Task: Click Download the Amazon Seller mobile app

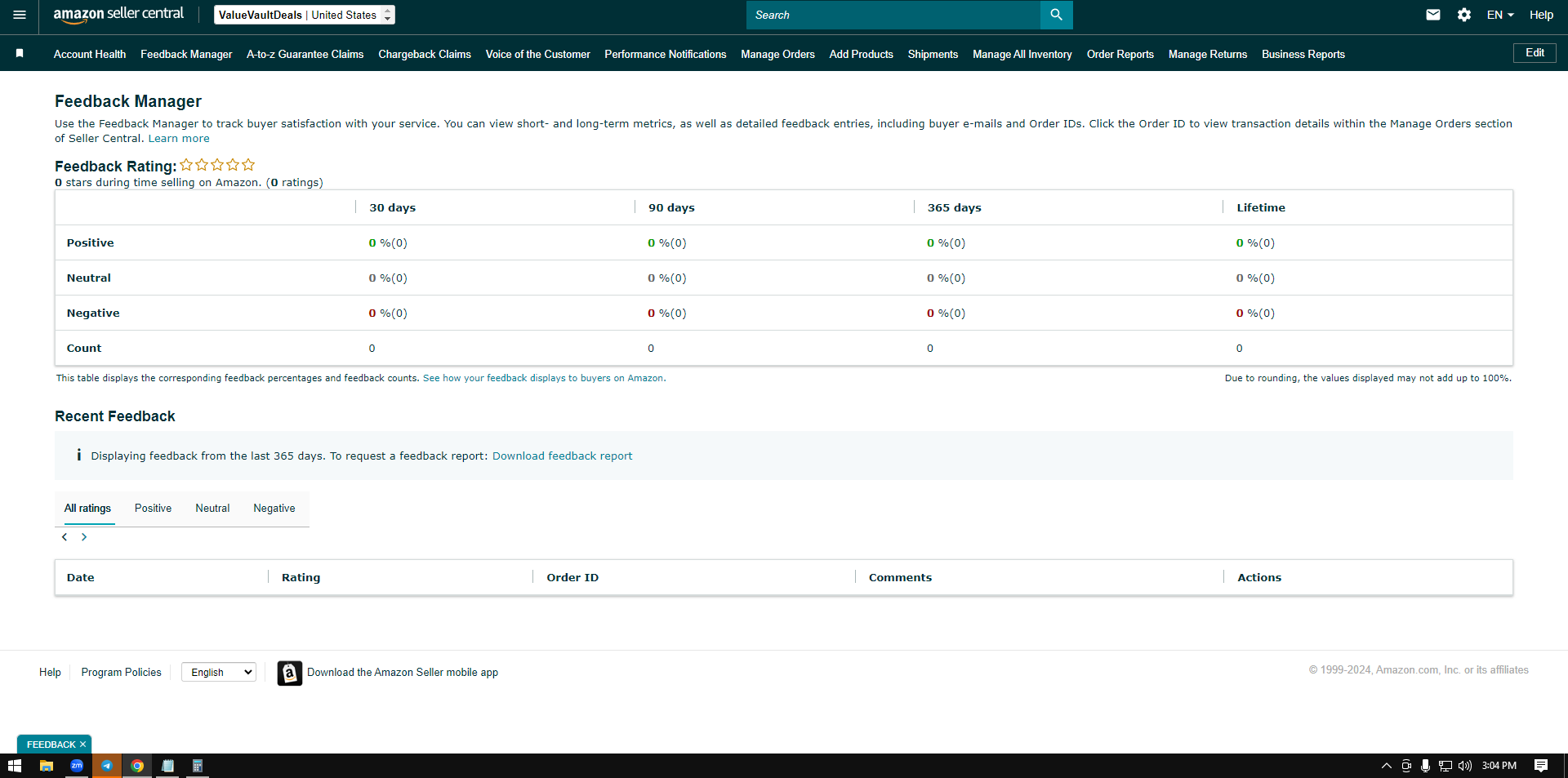Action: coord(403,673)
